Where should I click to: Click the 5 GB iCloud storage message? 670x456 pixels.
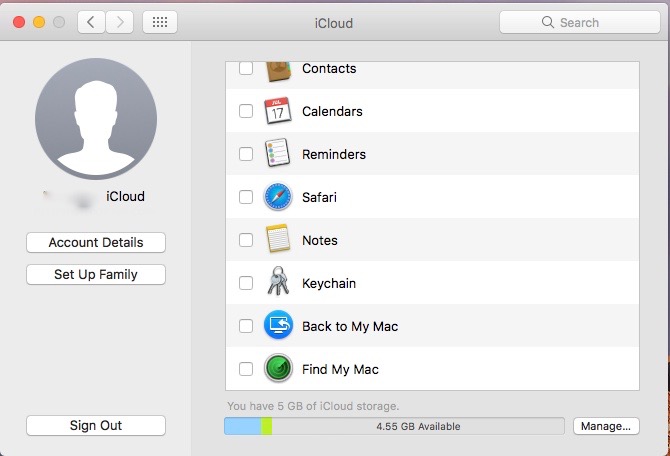(x=313, y=406)
